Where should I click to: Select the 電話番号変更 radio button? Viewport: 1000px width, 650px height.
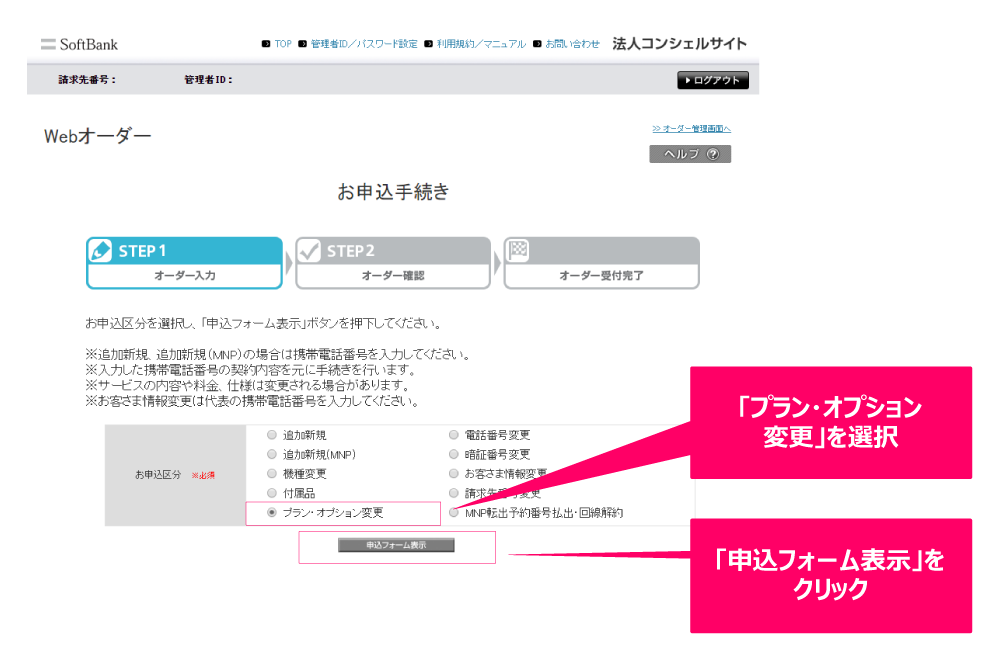(453, 435)
